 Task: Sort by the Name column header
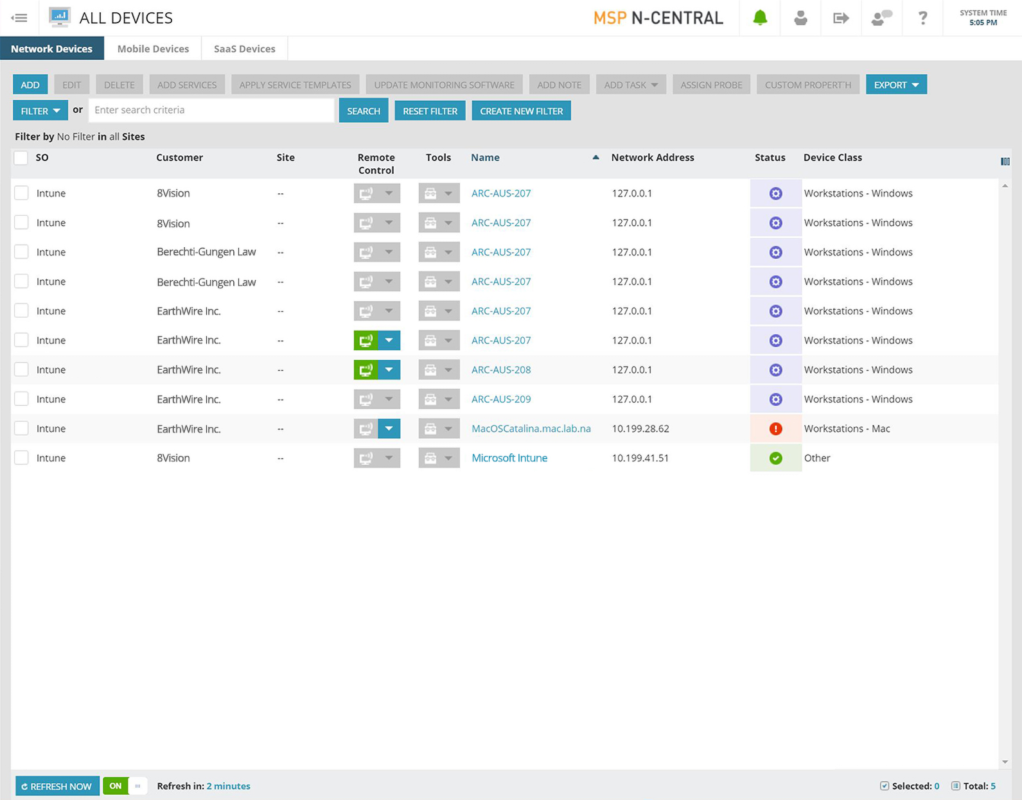[x=486, y=157]
